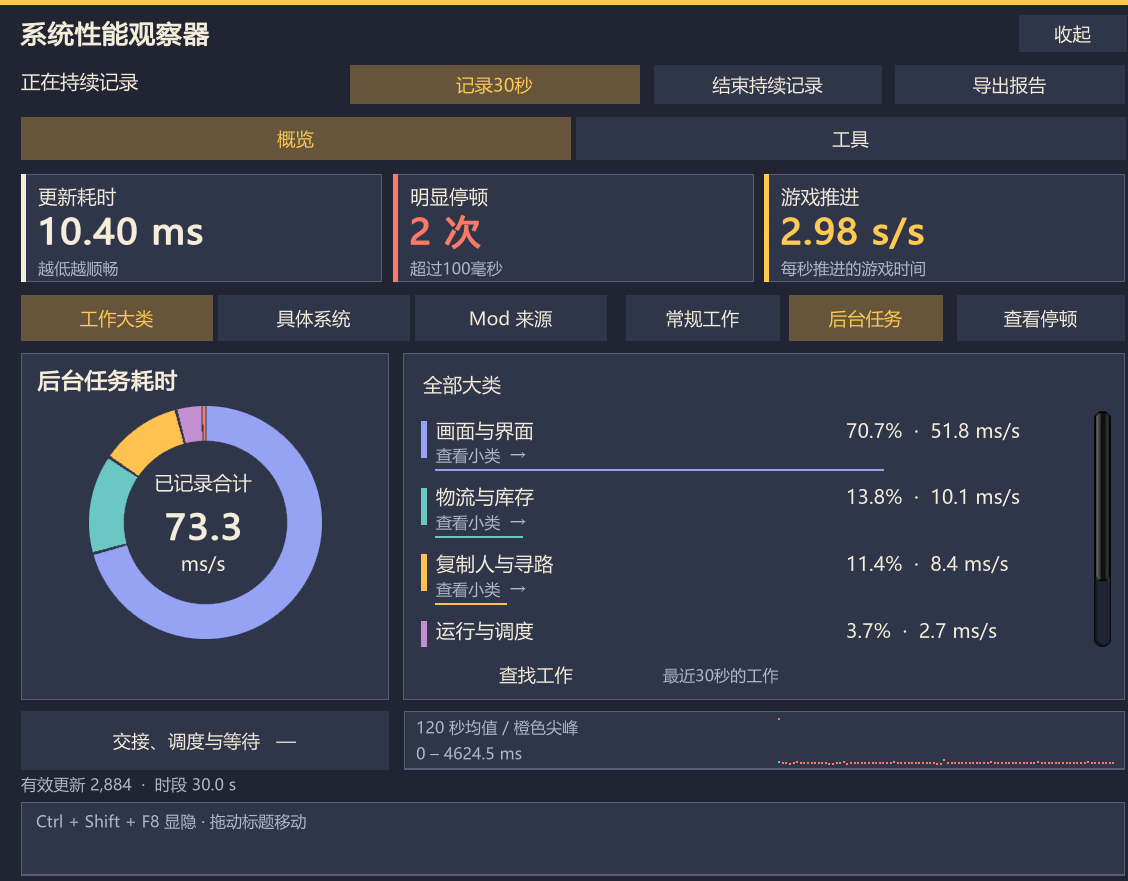This screenshot has height=881, width=1128.
Task: Collapse the 交接、调度与等待 section
Action: click(x=204, y=741)
